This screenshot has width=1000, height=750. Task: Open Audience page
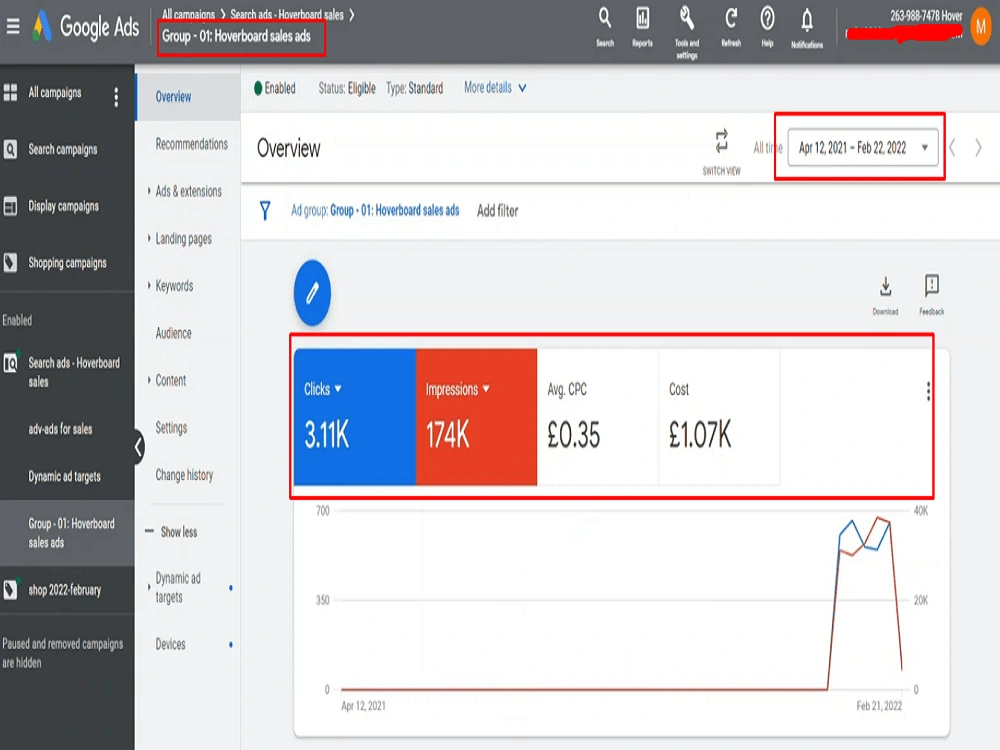(x=173, y=333)
